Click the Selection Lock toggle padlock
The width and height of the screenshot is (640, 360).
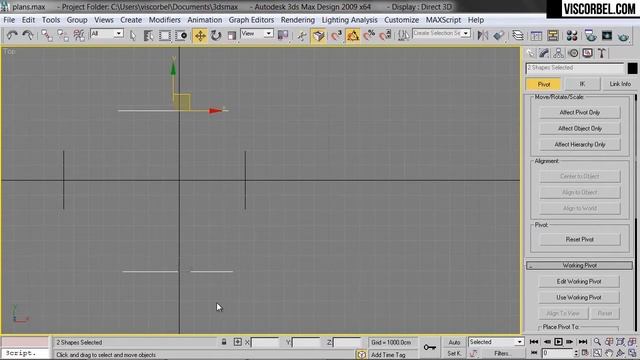(224, 342)
